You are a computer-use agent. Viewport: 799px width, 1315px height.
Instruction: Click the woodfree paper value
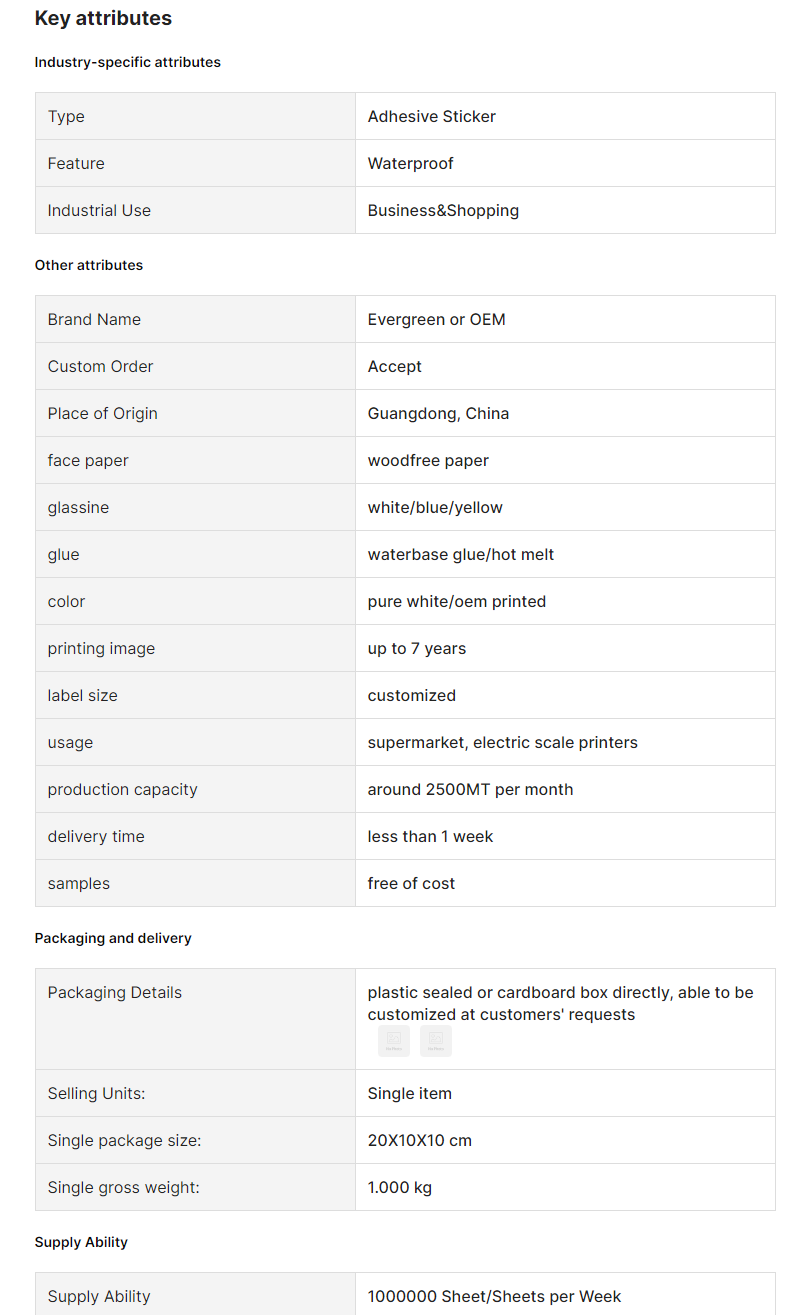click(x=429, y=460)
